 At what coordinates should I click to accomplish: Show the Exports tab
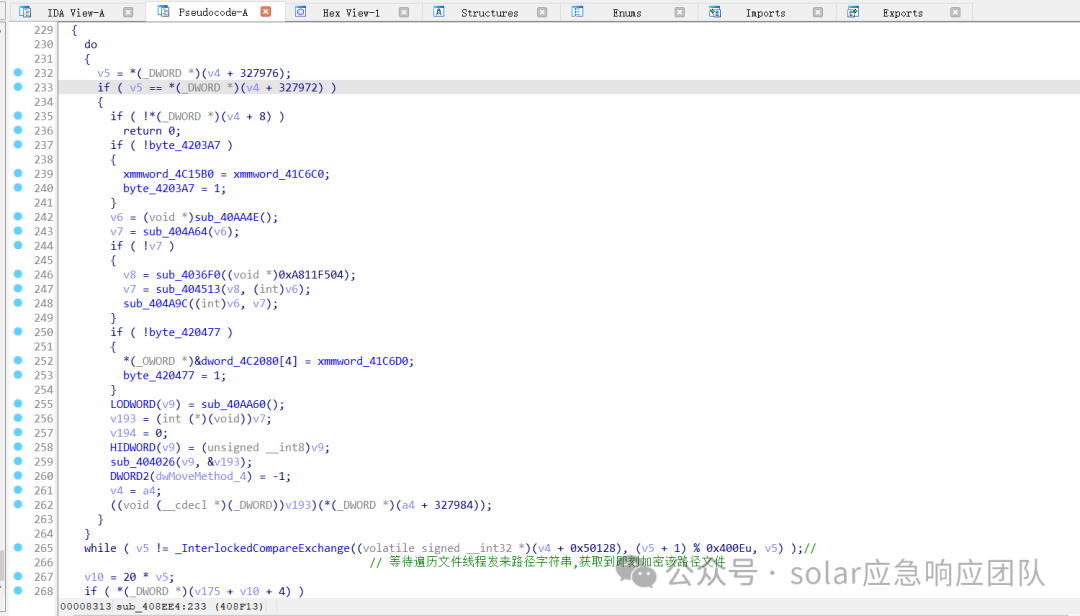(x=903, y=12)
